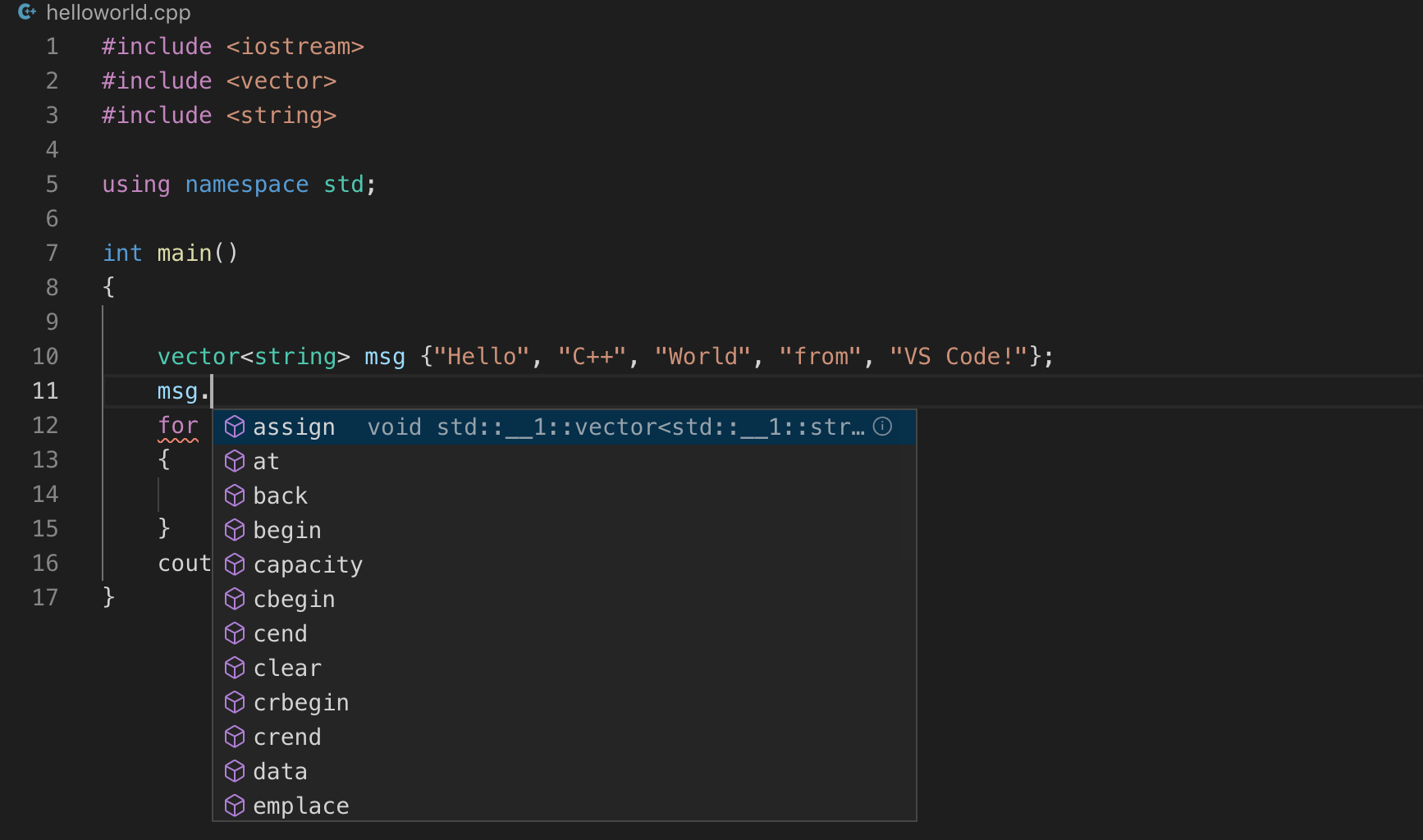The image size is (1423, 840).
Task: Select the assign suggestion
Action: (x=565, y=427)
